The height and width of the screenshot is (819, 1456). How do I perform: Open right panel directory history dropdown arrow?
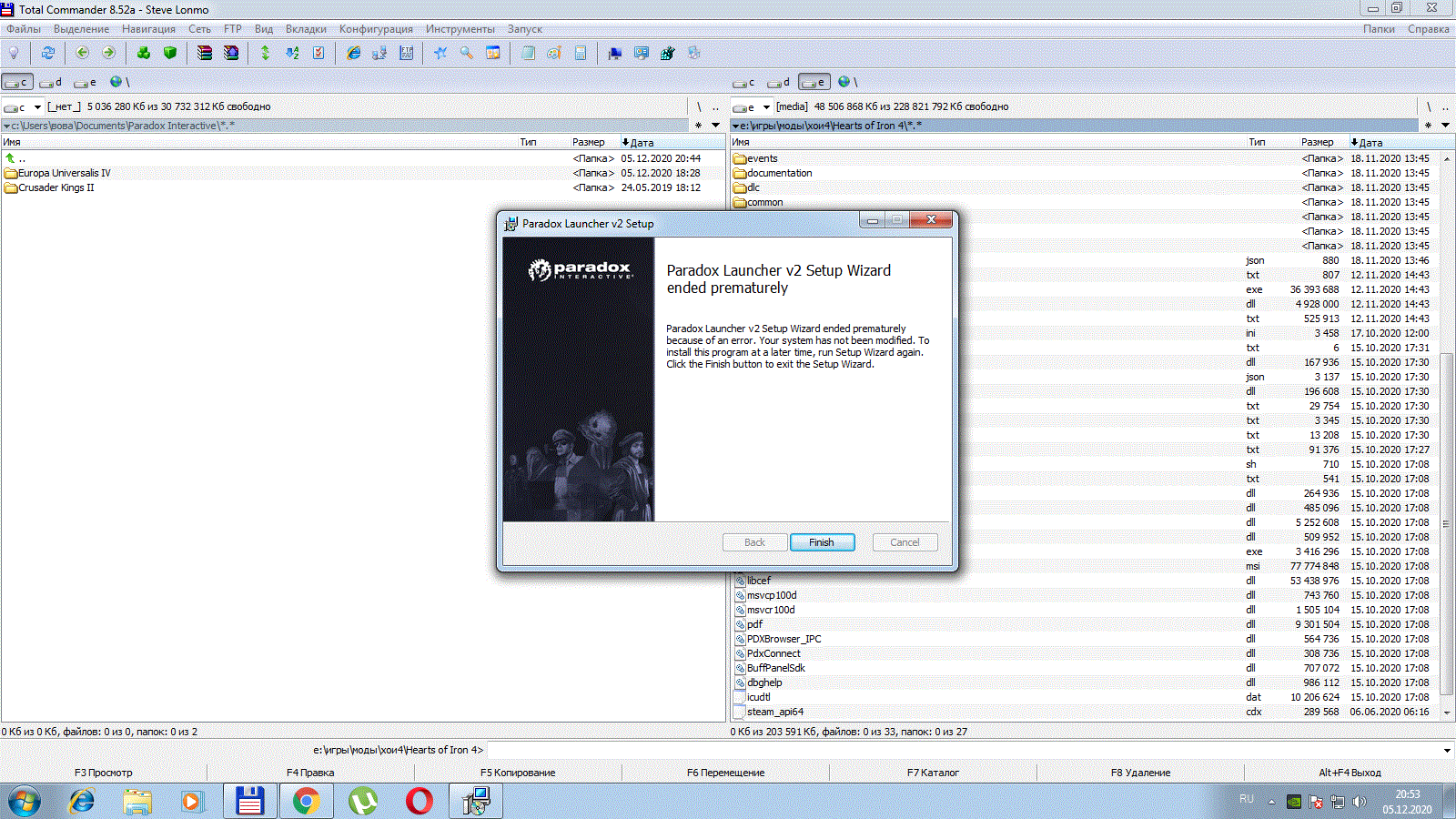click(x=1445, y=126)
